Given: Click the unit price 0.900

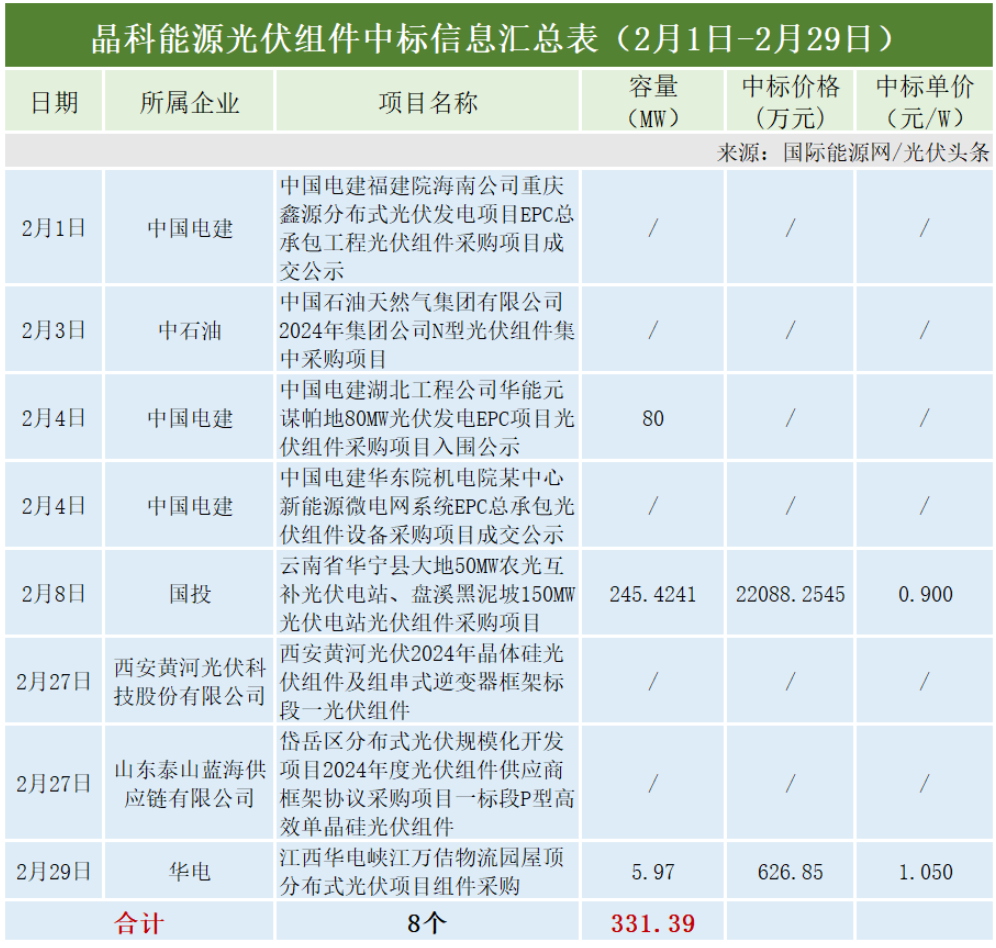Looking at the screenshot, I should 925,594.
